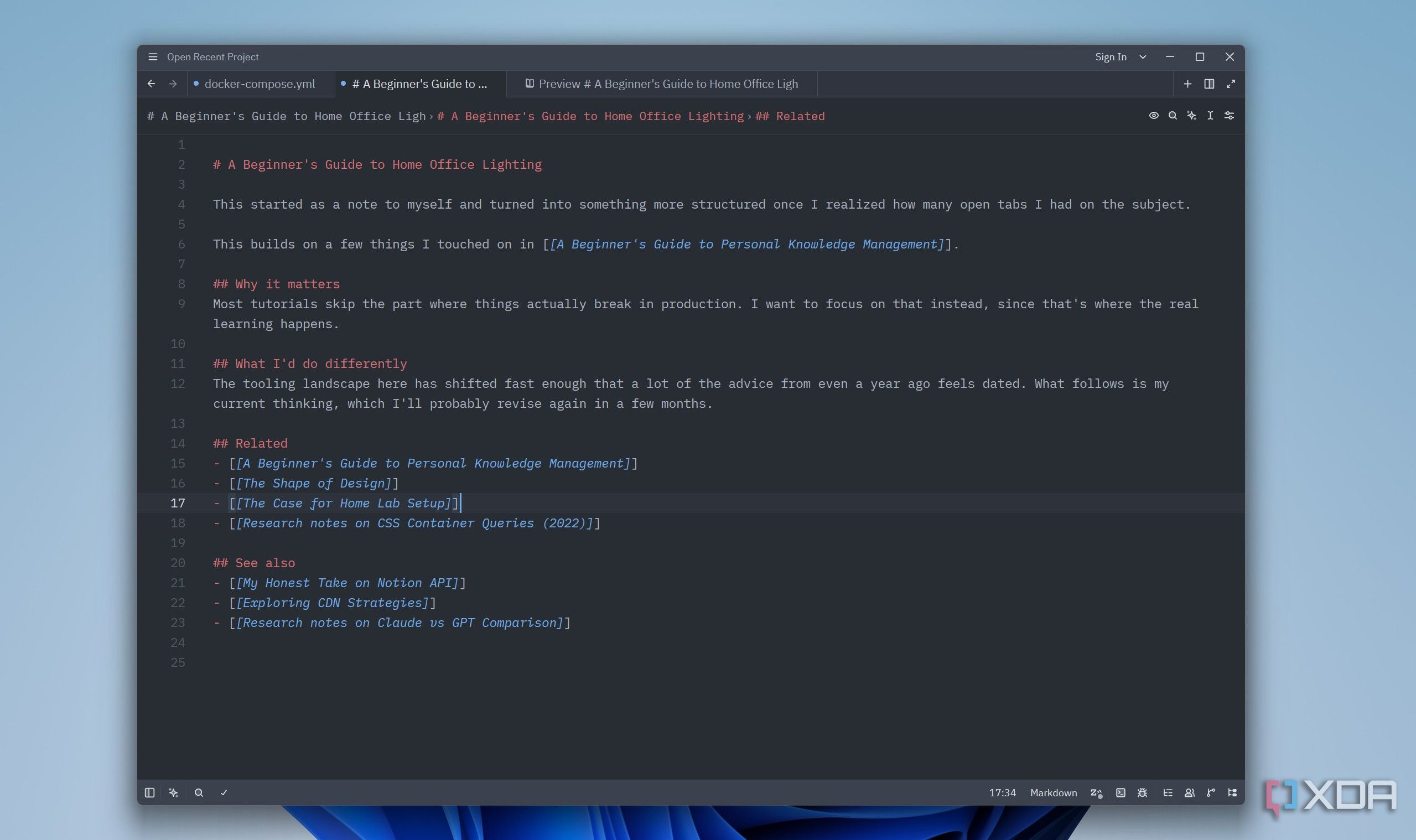Open editor controls via the sliders icon

[x=1228, y=116]
